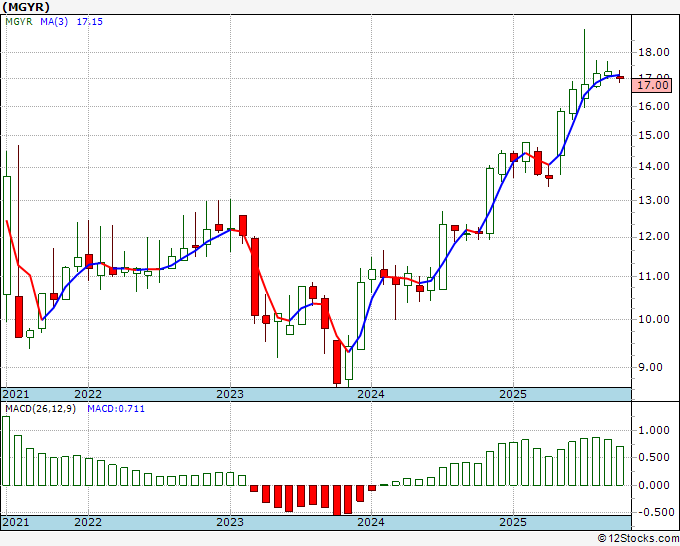Viewport: 680px width, 546px height.
Task: Click the first tallest MACD bar in 2021
Action: coord(6,451)
